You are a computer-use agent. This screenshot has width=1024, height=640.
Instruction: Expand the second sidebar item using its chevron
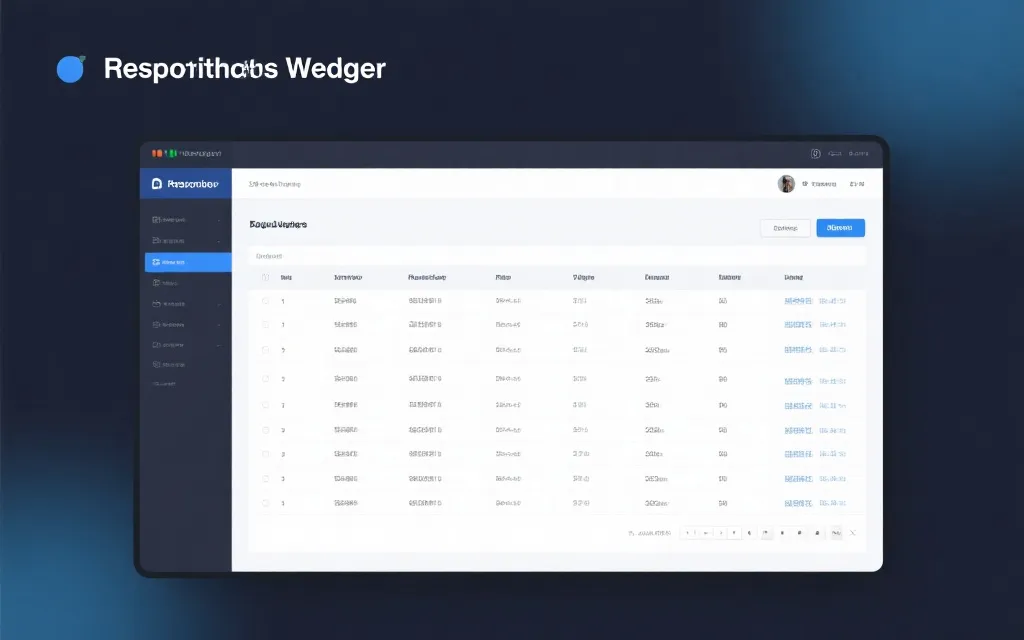pos(219,241)
